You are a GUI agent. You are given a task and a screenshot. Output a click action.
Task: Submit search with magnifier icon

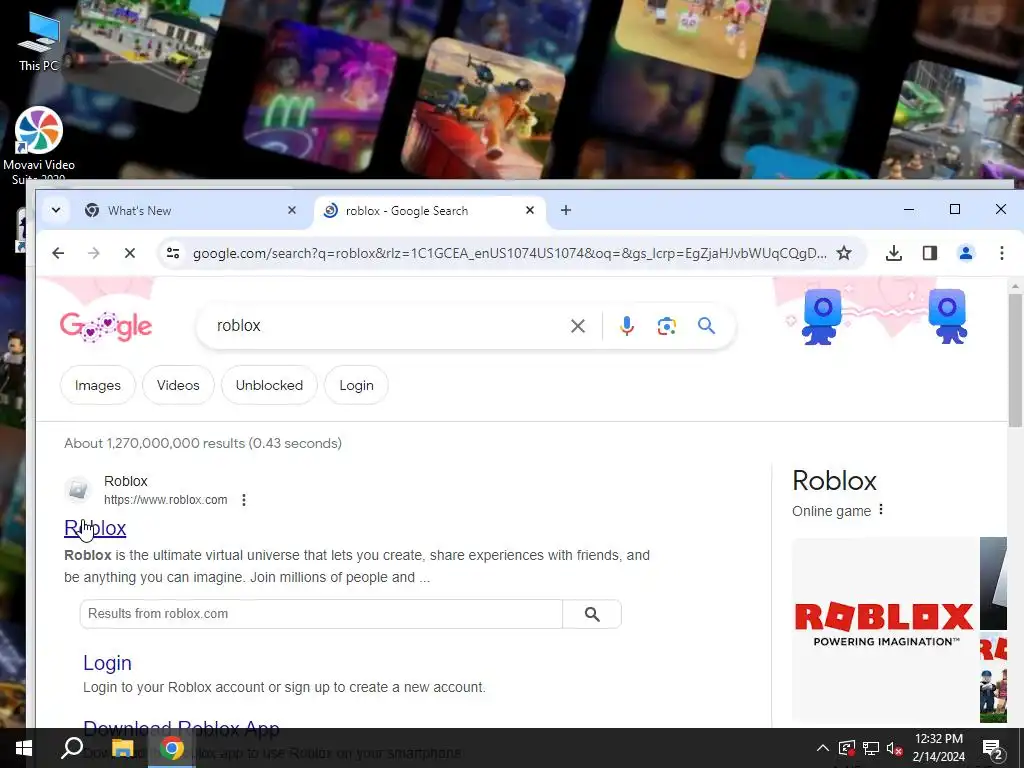706,325
